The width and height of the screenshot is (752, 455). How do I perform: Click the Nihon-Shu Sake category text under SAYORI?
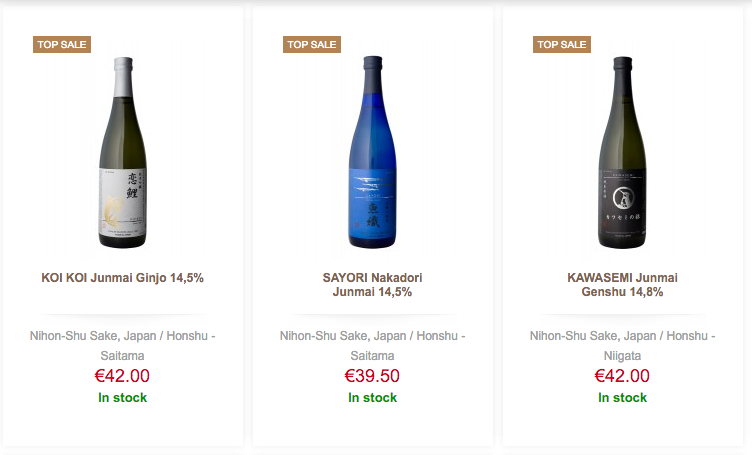pyautogui.click(x=327, y=336)
